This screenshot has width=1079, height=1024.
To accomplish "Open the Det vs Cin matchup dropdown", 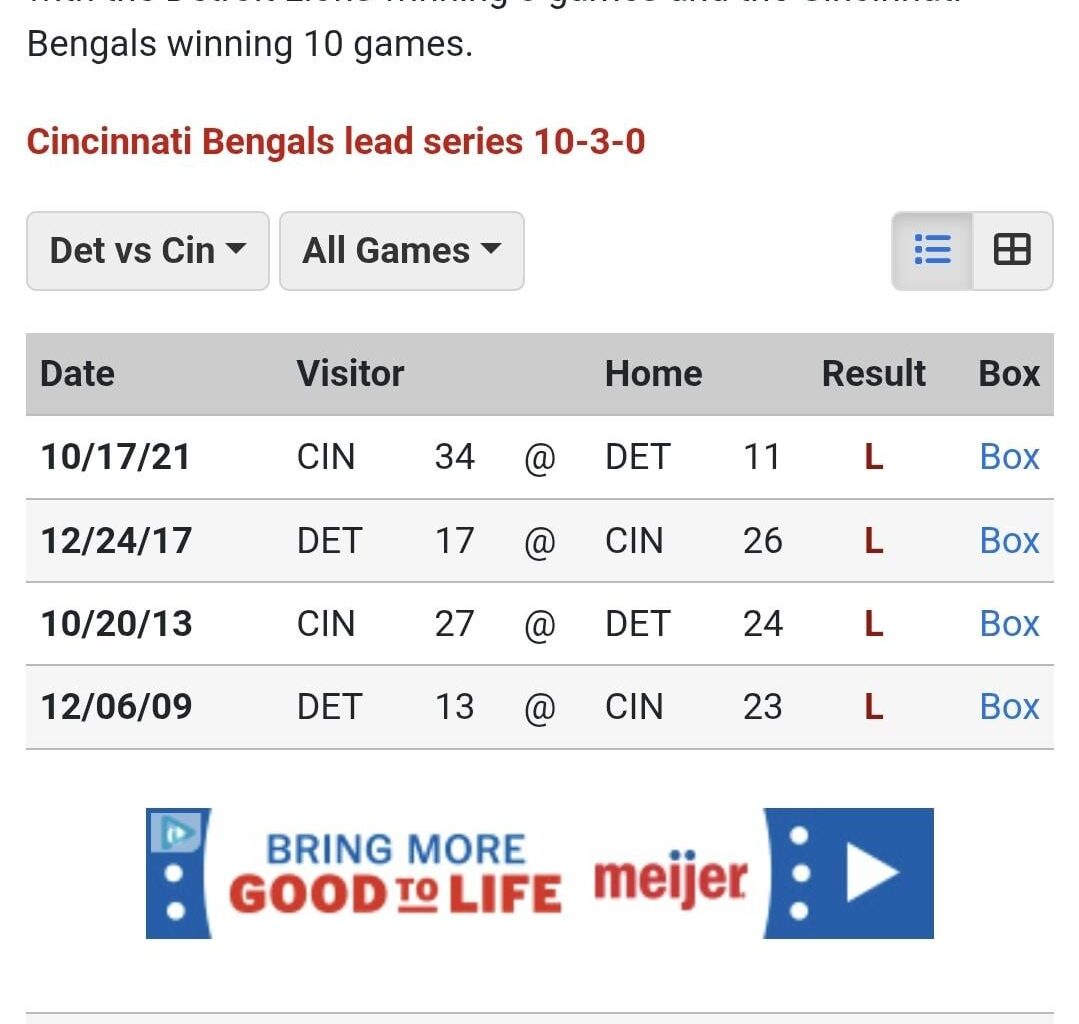I will click(147, 250).
